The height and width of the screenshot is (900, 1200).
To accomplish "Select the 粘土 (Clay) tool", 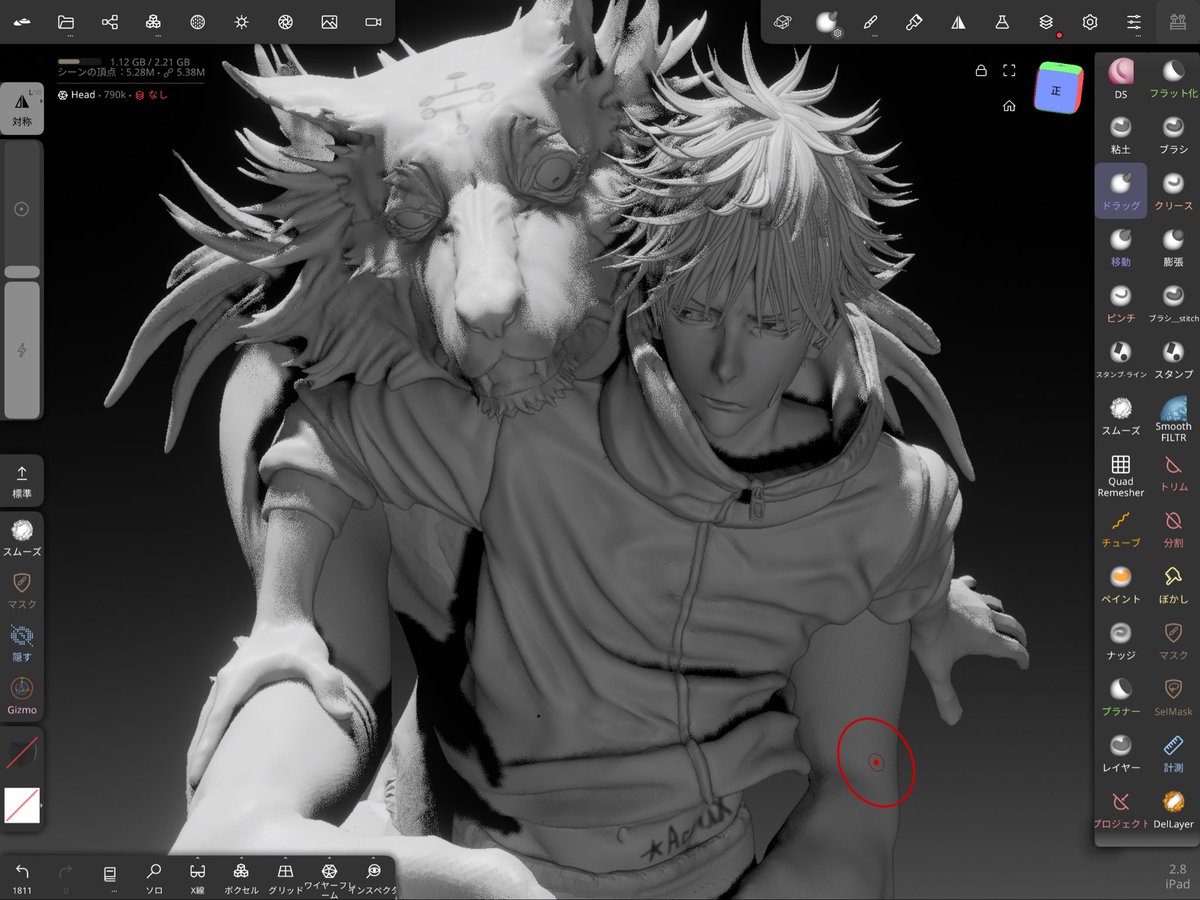I will (1121, 135).
